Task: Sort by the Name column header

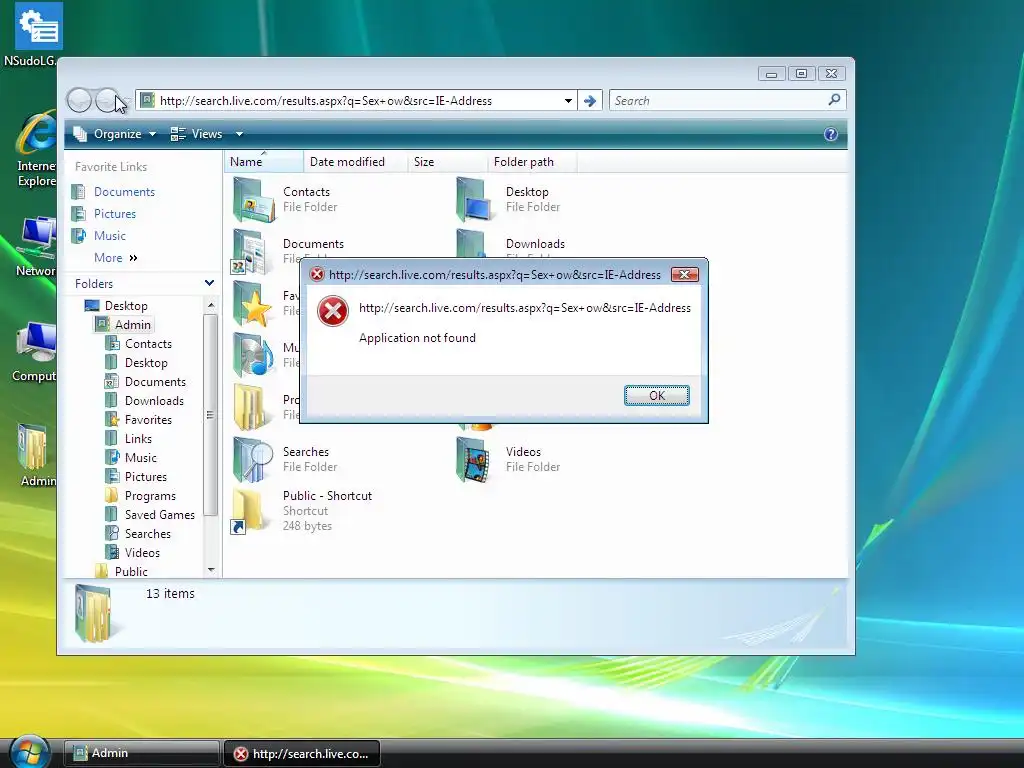Action: [264, 161]
